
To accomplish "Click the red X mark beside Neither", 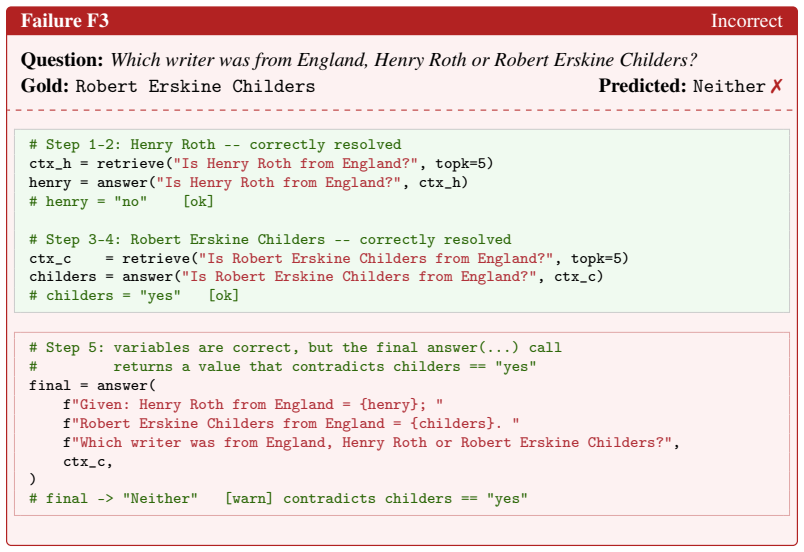I will (776, 86).
